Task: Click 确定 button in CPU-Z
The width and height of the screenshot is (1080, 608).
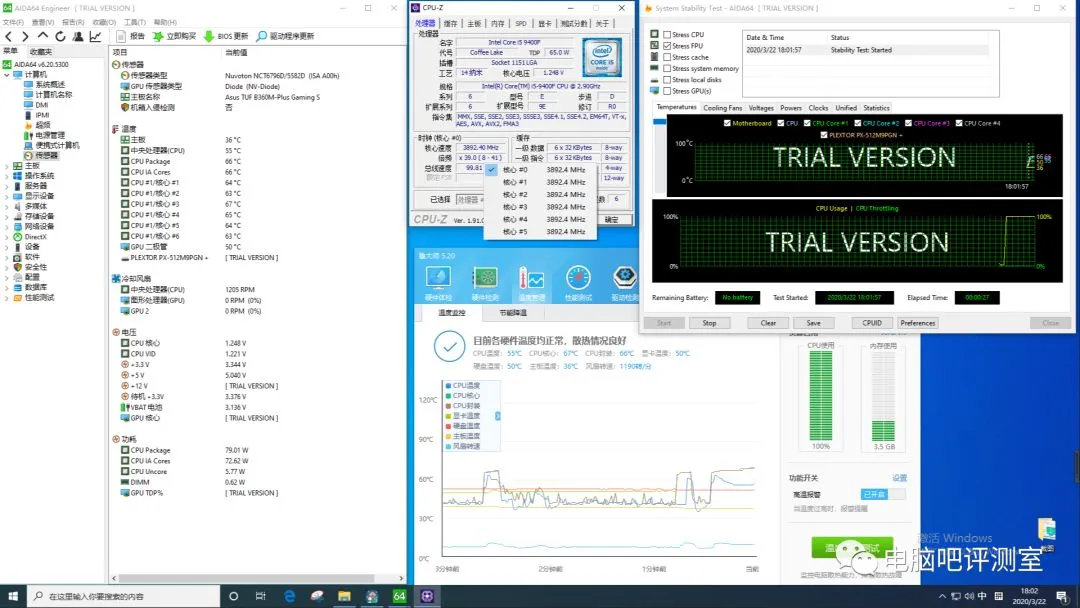Action: point(612,220)
